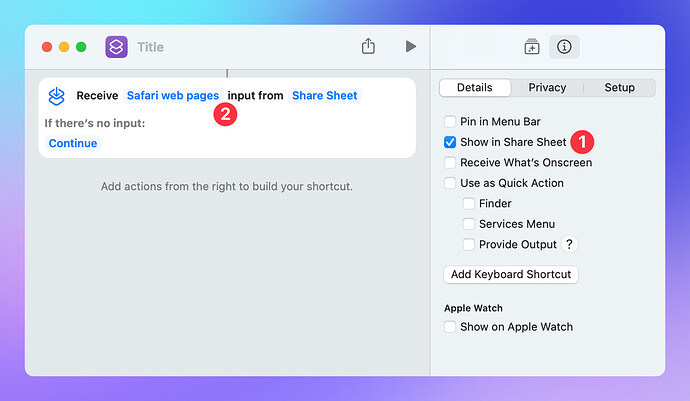The height and width of the screenshot is (401, 690).
Task: Click the Title field to rename shortcut
Action: [150, 47]
